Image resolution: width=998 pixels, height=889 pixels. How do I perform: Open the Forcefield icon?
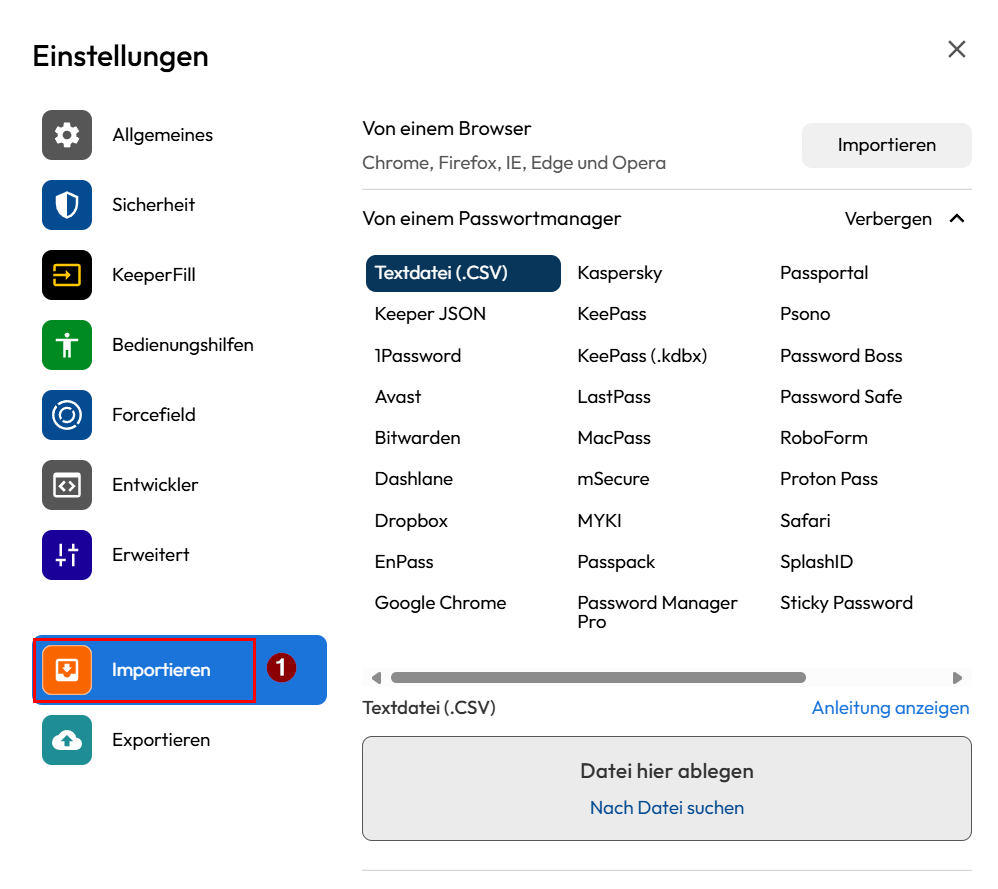coord(67,415)
